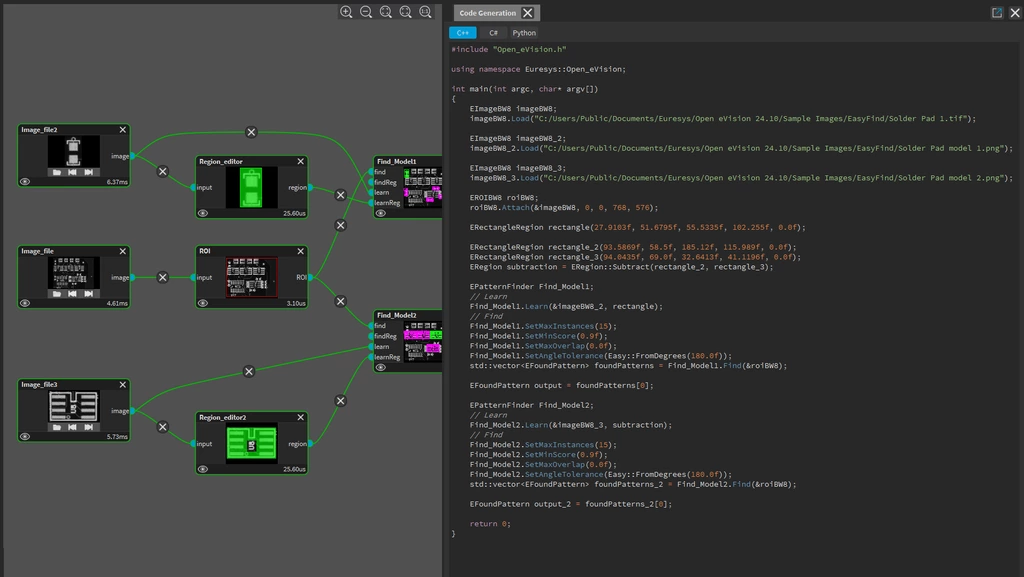Switch code language to Python

pos(524,33)
